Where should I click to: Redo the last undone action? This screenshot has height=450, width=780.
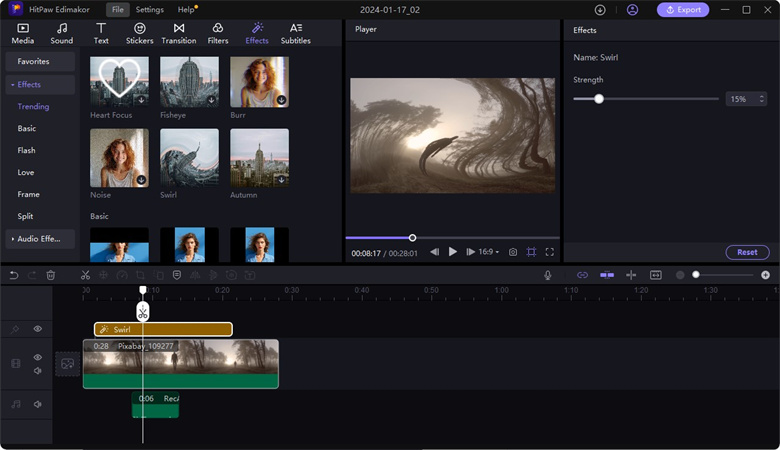[x=32, y=275]
